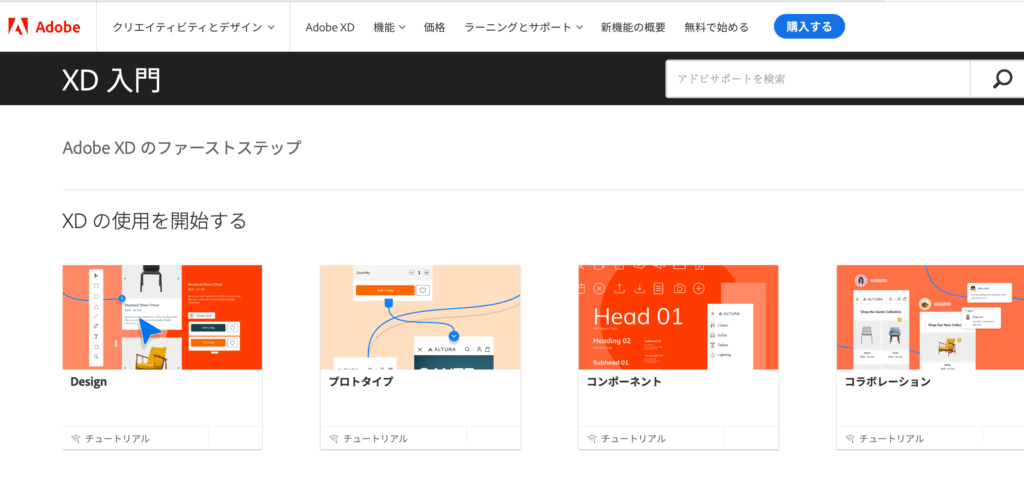This screenshot has height=494, width=1024.
Task: Click tutorial cap icon on コンポーネント card
Action: (592, 438)
